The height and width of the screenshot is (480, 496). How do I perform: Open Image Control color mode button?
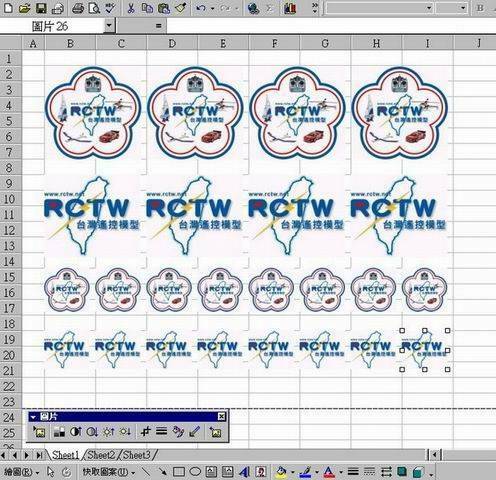(59, 432)
